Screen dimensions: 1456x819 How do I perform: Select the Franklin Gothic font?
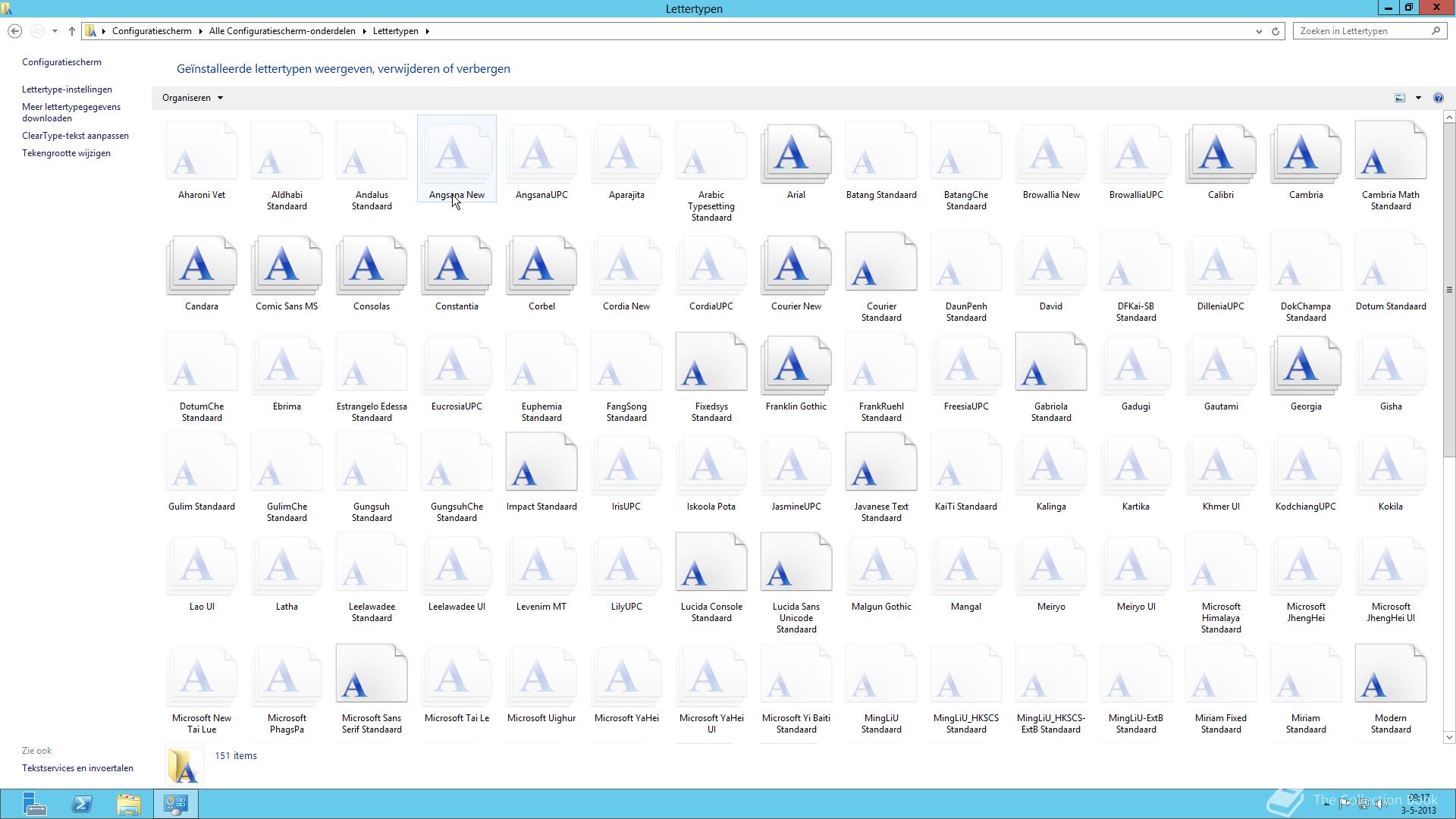tap(796, 373)
